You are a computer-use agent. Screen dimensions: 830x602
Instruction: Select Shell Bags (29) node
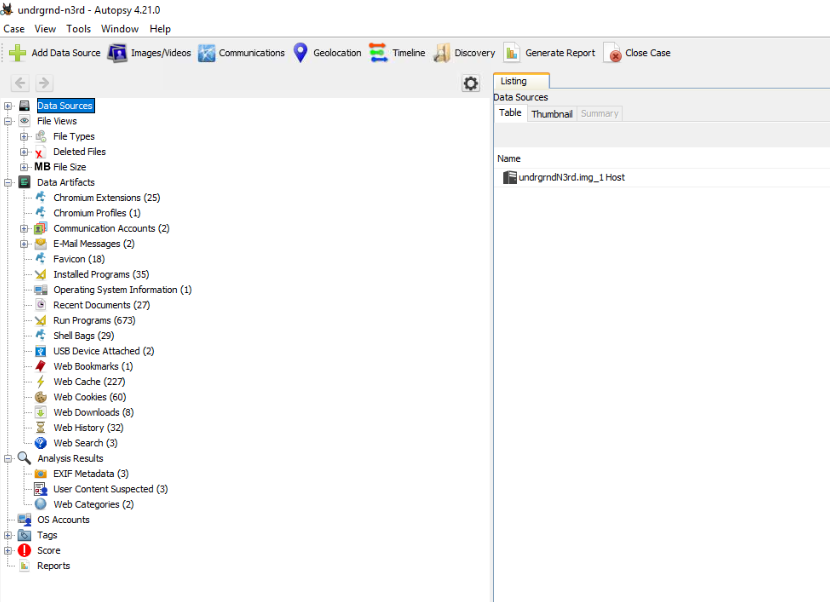pyautogui.click(x=84, y=336)
